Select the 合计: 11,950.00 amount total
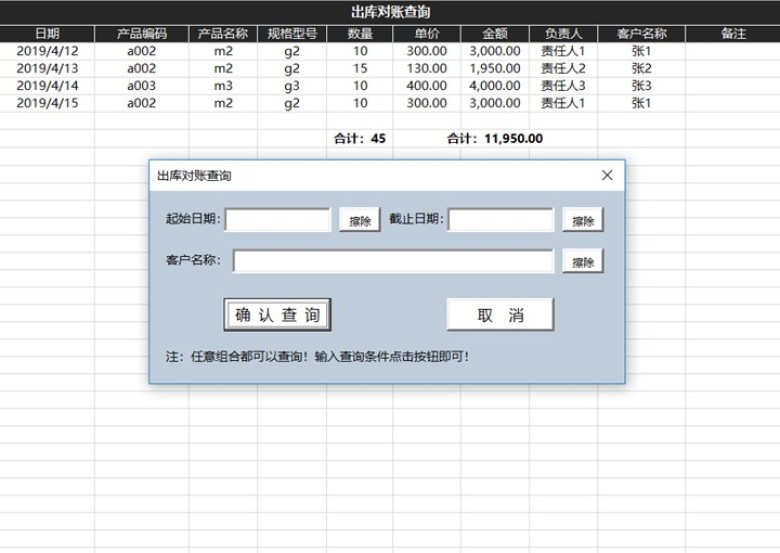This screenshot has width=780, height=553. tap(495, 139)
